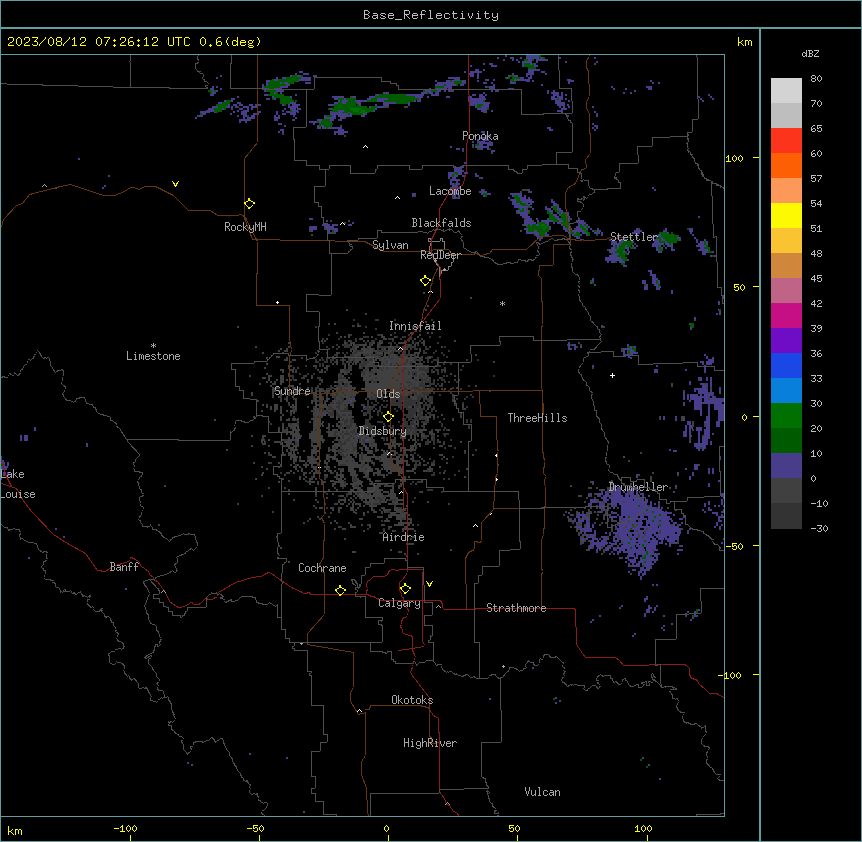The width and height of the screenshot is (862, 842).
Task: Click the Stettler city label
Action: [634, 237]
